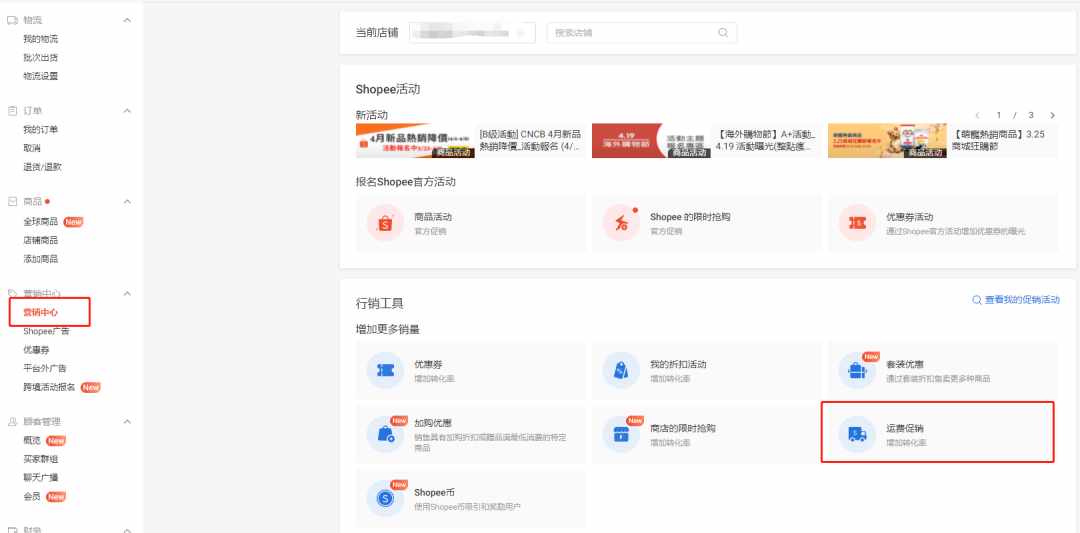Open 我的物流 in sidebar

pyautogui.click(x=41, y=39)
